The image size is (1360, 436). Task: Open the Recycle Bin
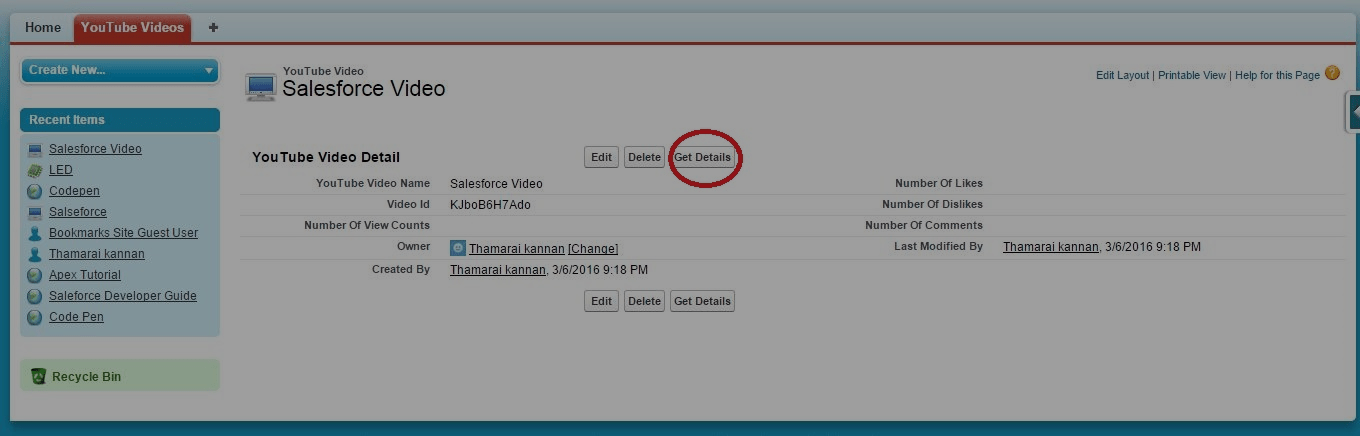pyautogui.click(x=86, y=377)
